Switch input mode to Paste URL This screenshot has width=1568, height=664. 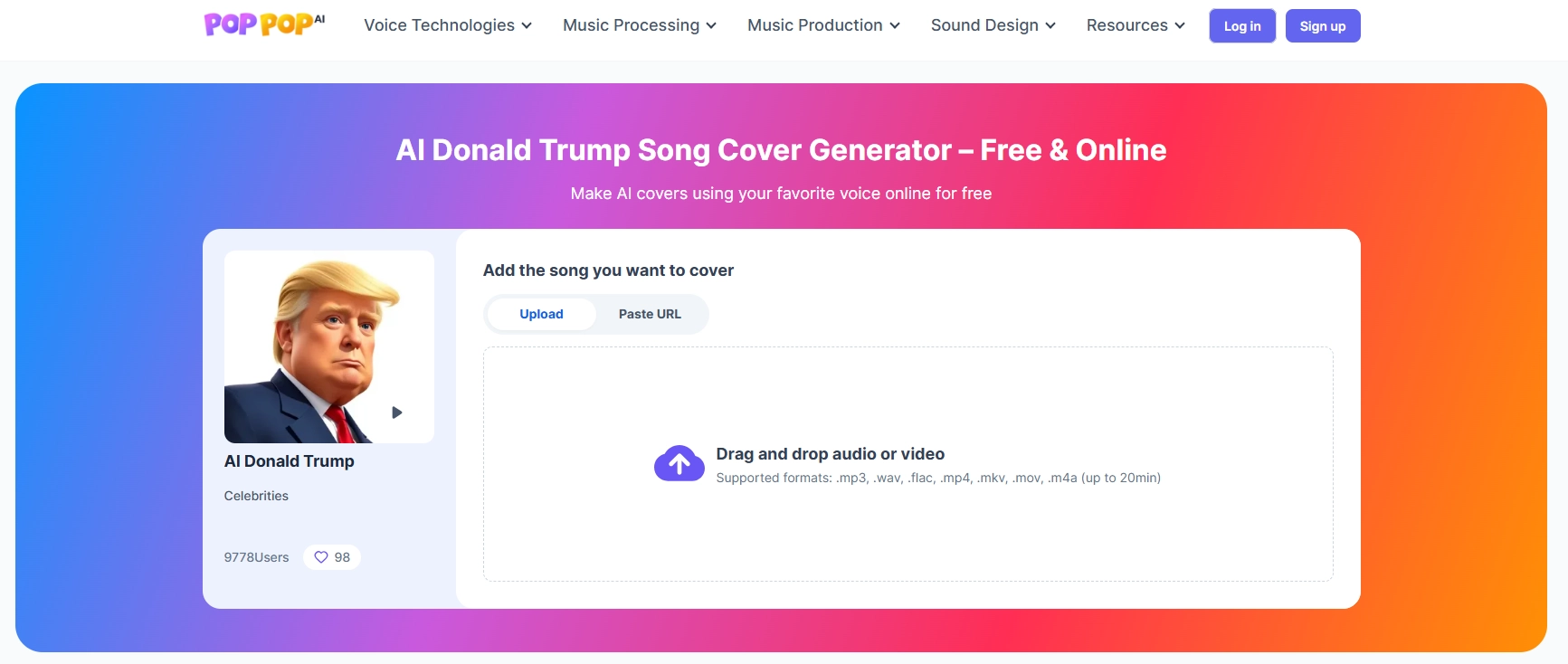pyautogui.click(x=650, y=314)
